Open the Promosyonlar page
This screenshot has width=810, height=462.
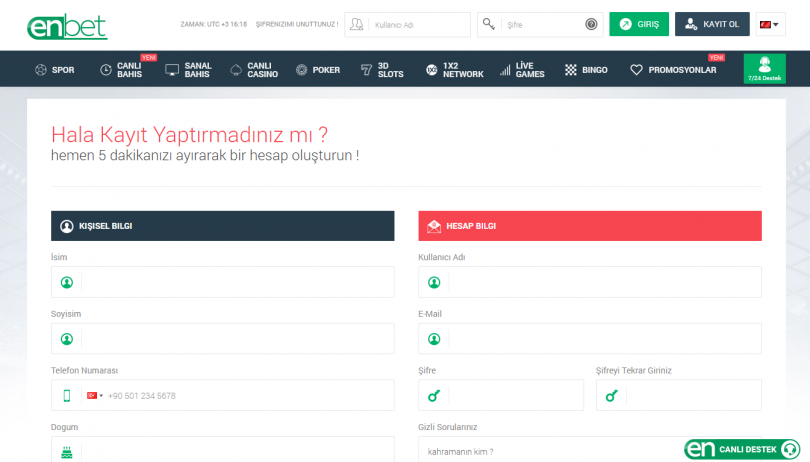[673, 70]
